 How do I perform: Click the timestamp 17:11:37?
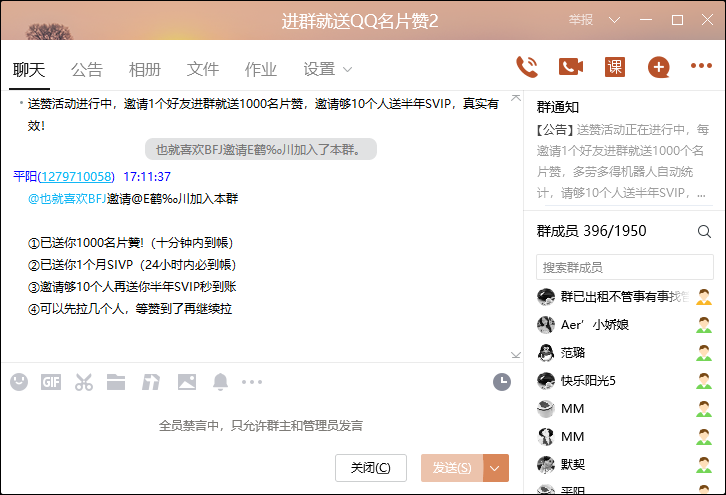pyautogui.click(x=147, y=176)
